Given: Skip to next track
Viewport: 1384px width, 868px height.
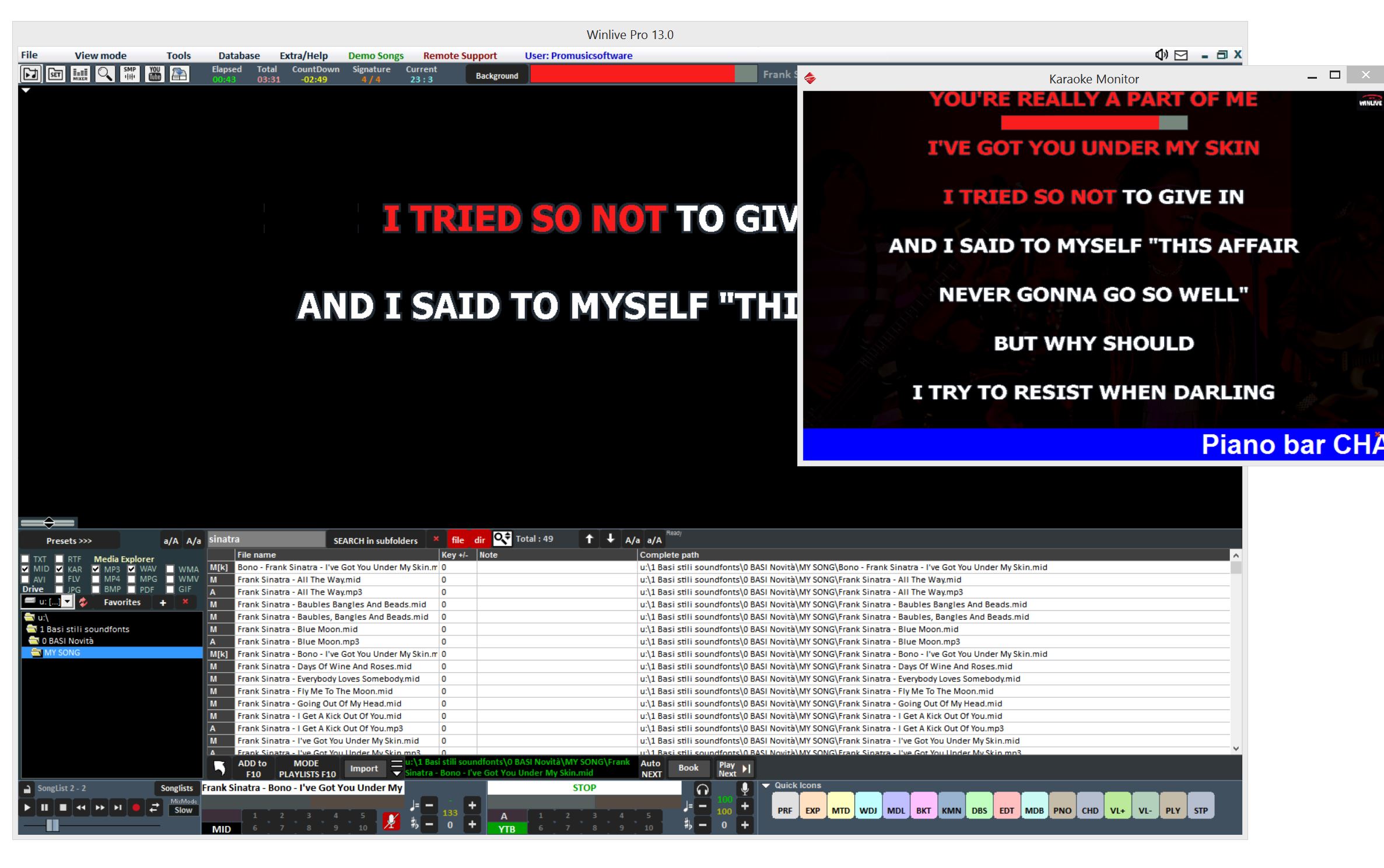Looking at the screenshot, I should [118, 808].
